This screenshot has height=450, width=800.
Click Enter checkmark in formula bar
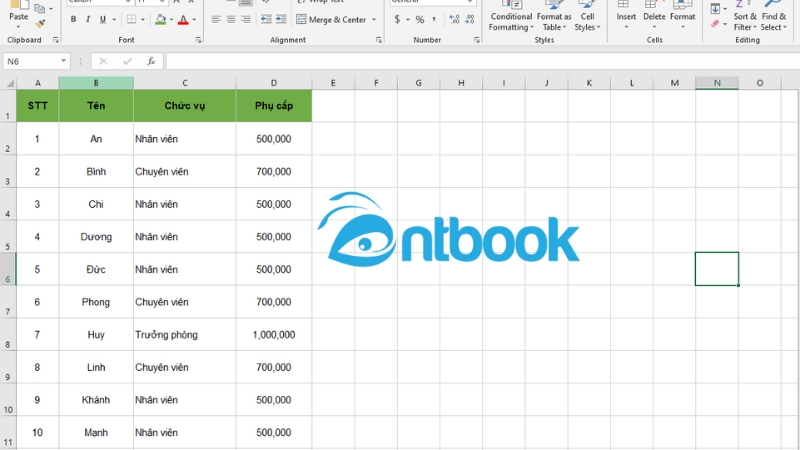[127, 61]
